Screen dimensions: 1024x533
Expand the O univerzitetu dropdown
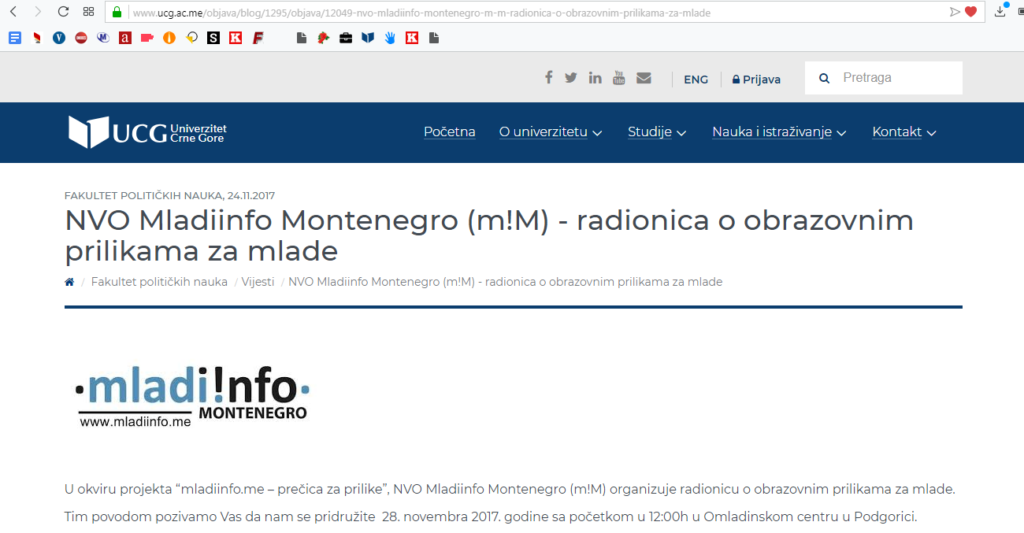(x=551, y=132)
